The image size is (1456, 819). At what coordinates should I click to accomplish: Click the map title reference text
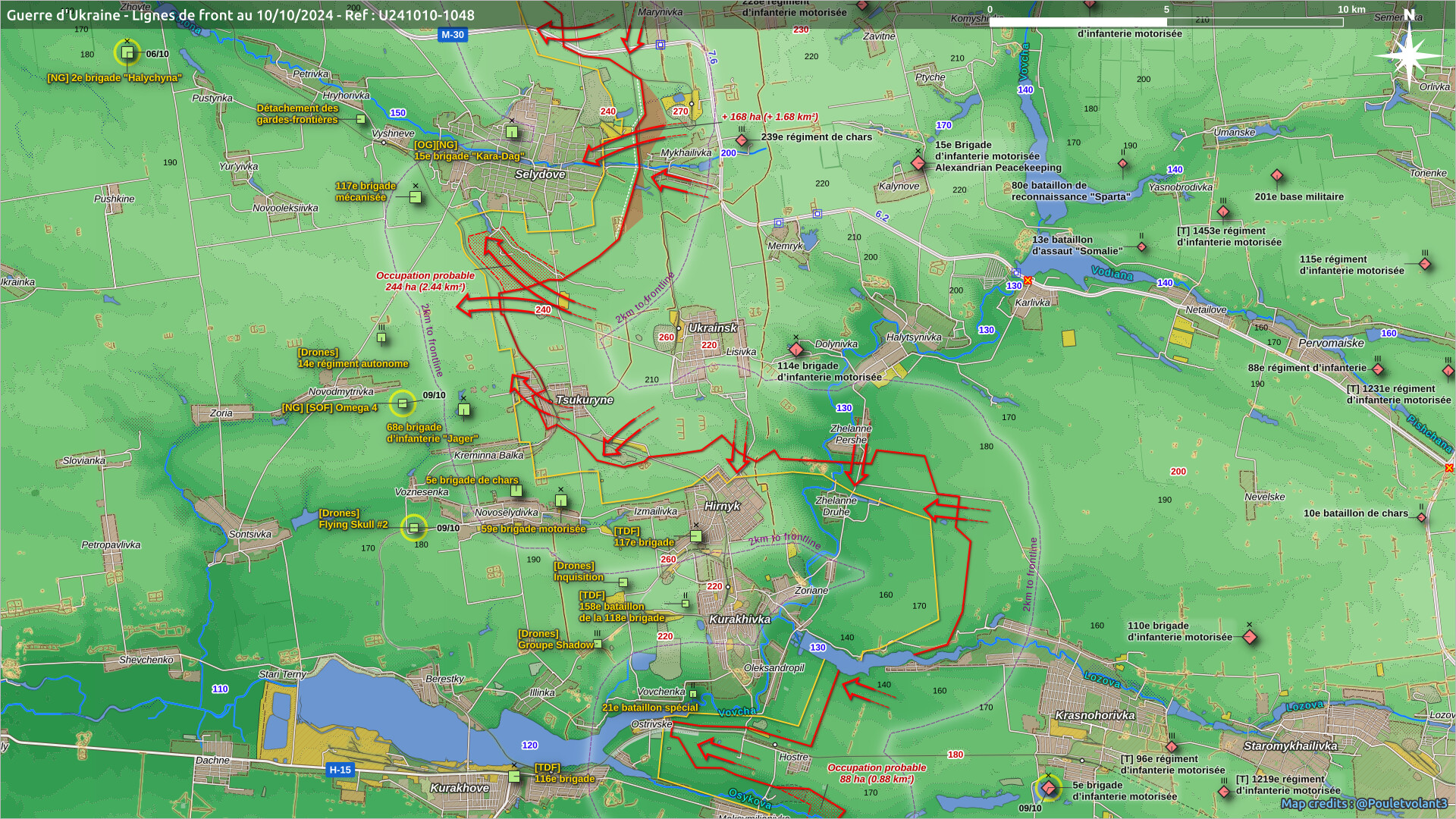(240, 15)
